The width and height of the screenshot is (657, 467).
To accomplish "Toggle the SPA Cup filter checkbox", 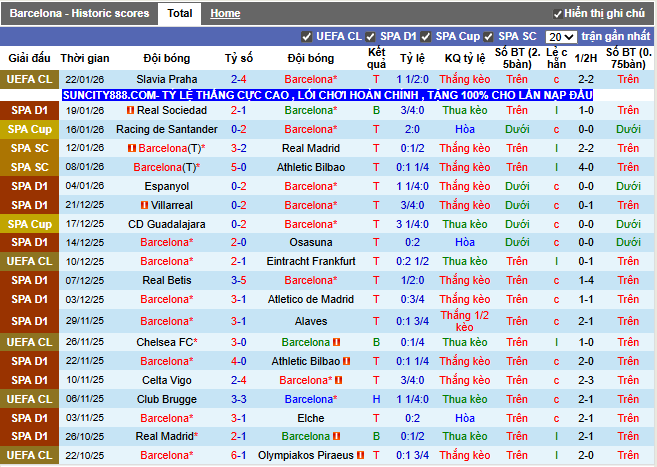I will click(426, 37).
